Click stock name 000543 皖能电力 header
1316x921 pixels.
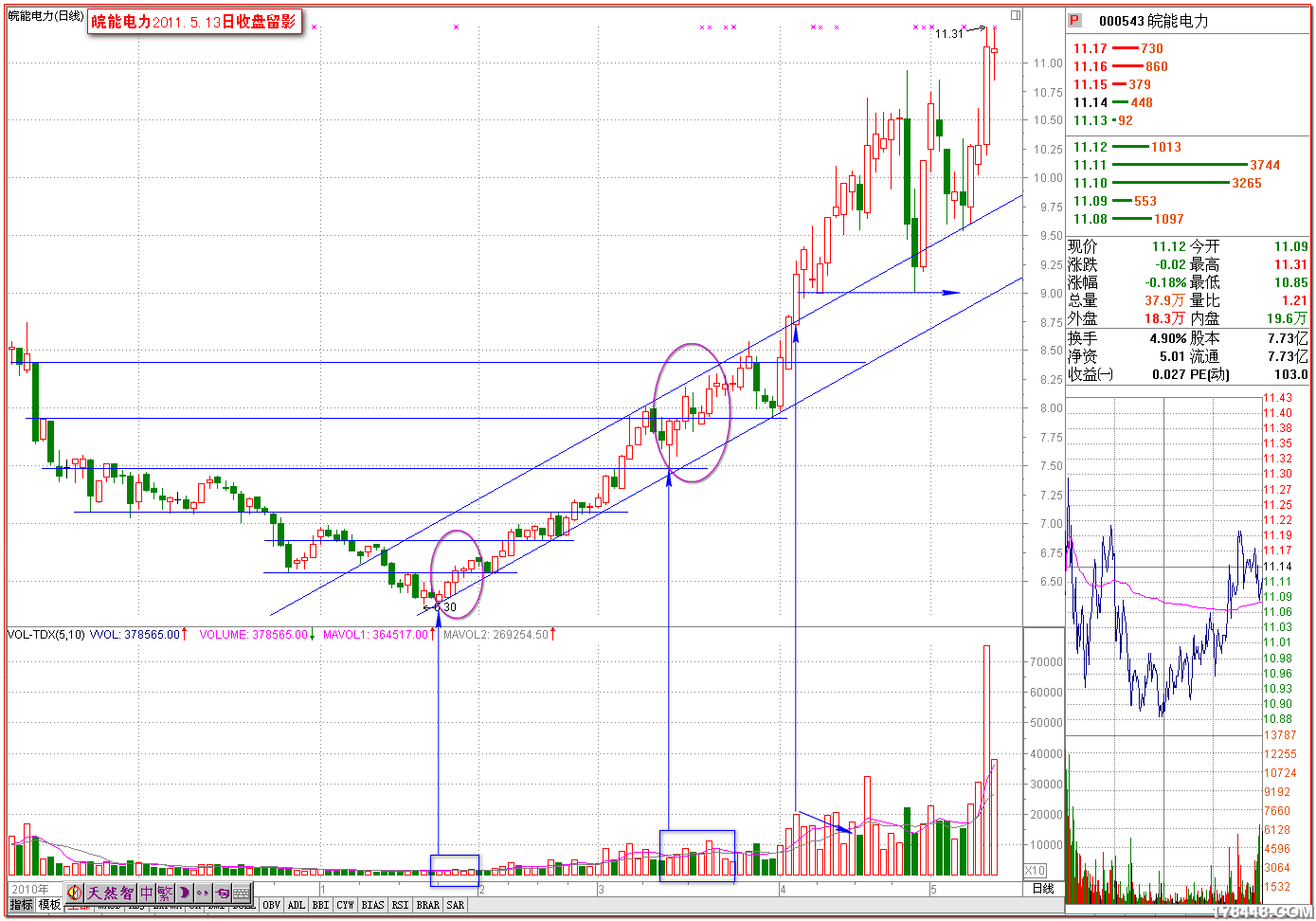point(1153,21)
